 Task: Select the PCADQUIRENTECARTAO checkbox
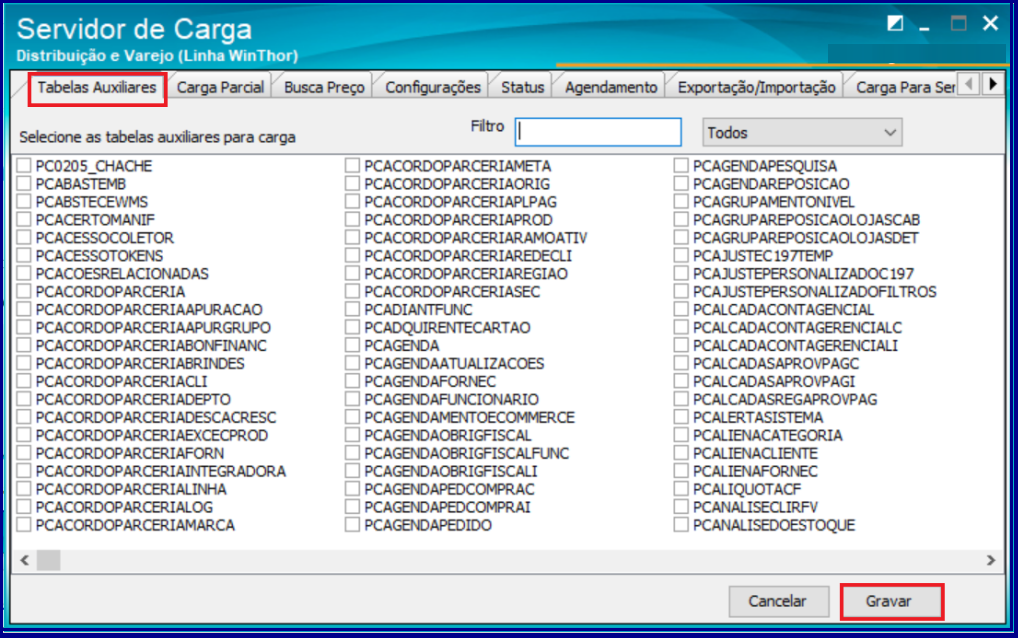353,327
